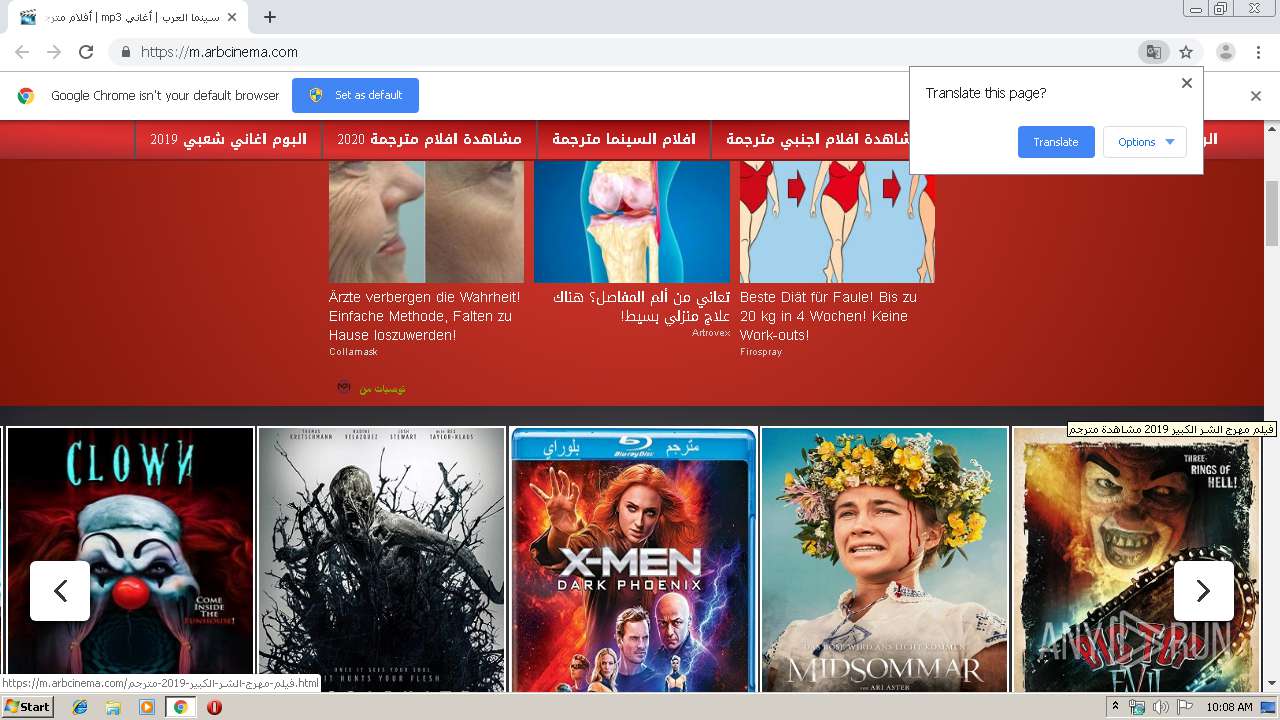Open a new tab with plus button
1280x720 pixels.
coord(270,17)
